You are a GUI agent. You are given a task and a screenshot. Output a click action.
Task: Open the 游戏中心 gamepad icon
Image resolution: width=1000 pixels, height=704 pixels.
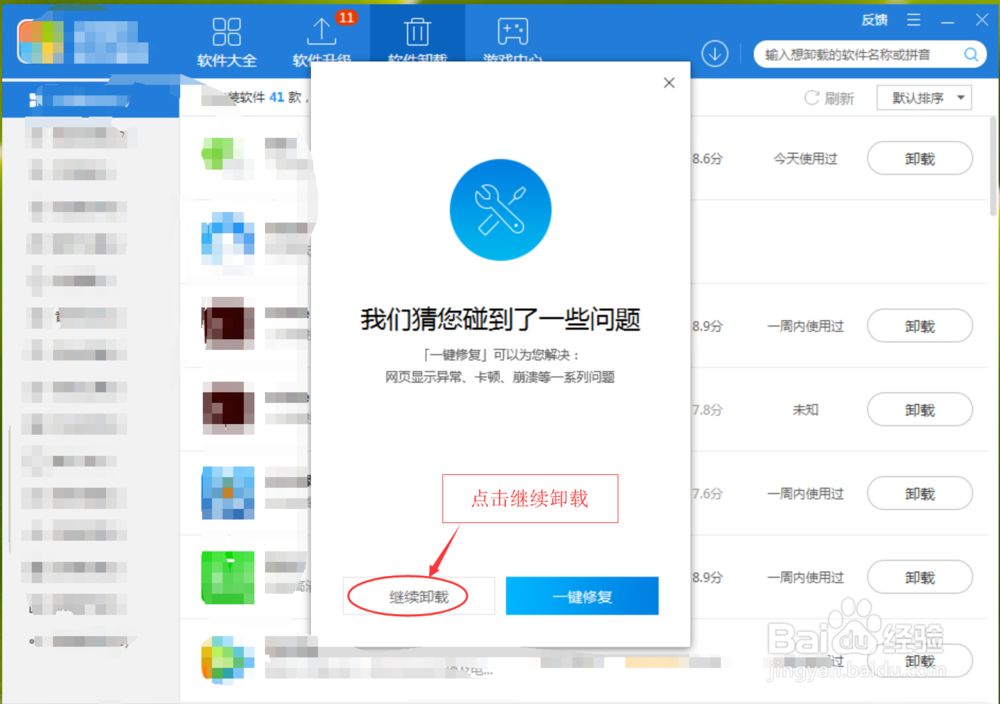pyautogui.click(x=512, y=33)
